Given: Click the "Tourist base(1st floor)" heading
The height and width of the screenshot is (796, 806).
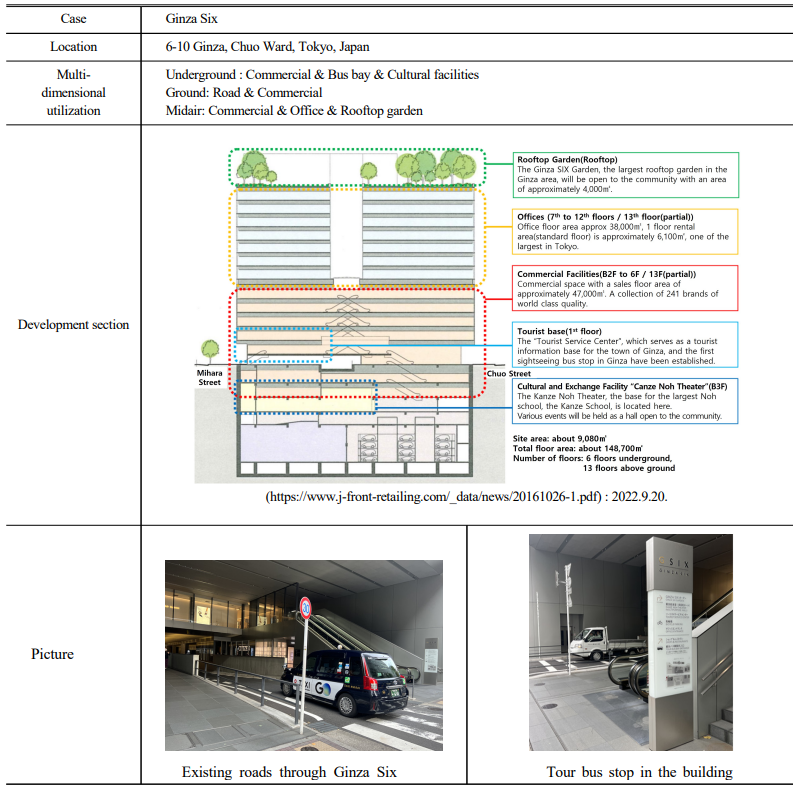Looking at the screenshot, I should pyautogui.click(x=559, y=331).
